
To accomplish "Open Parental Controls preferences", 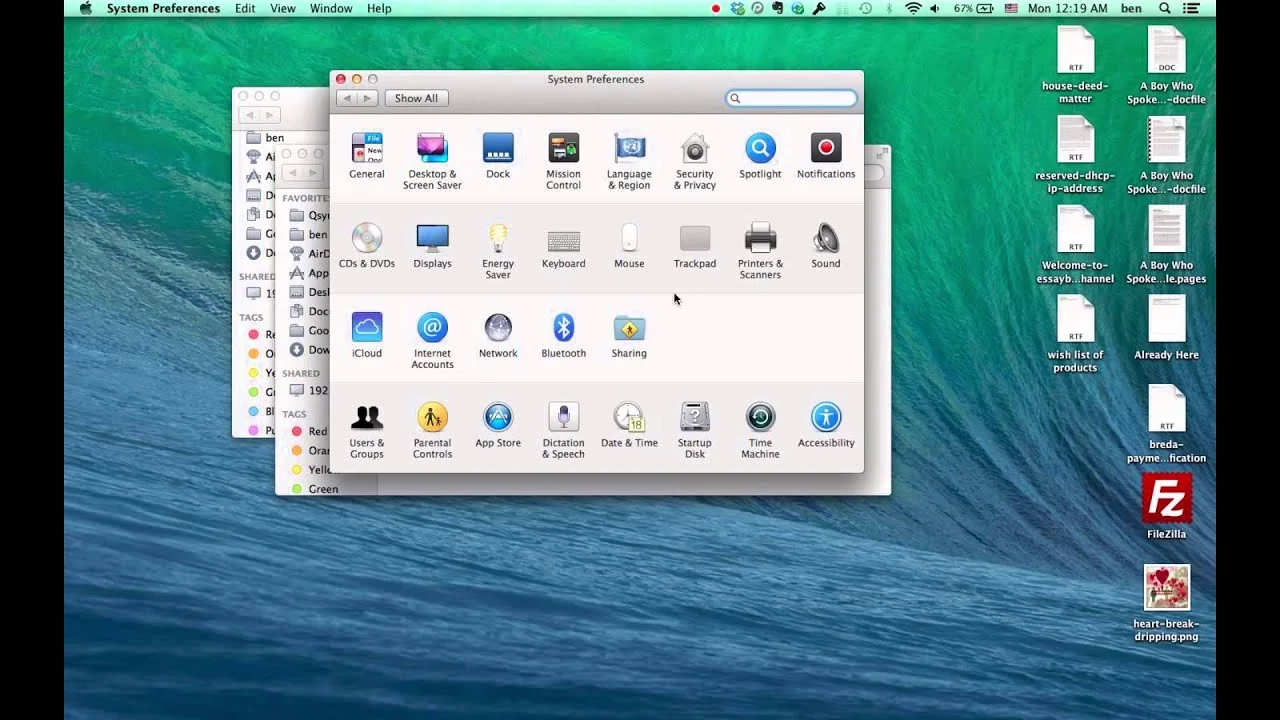I will coord(432,430).
